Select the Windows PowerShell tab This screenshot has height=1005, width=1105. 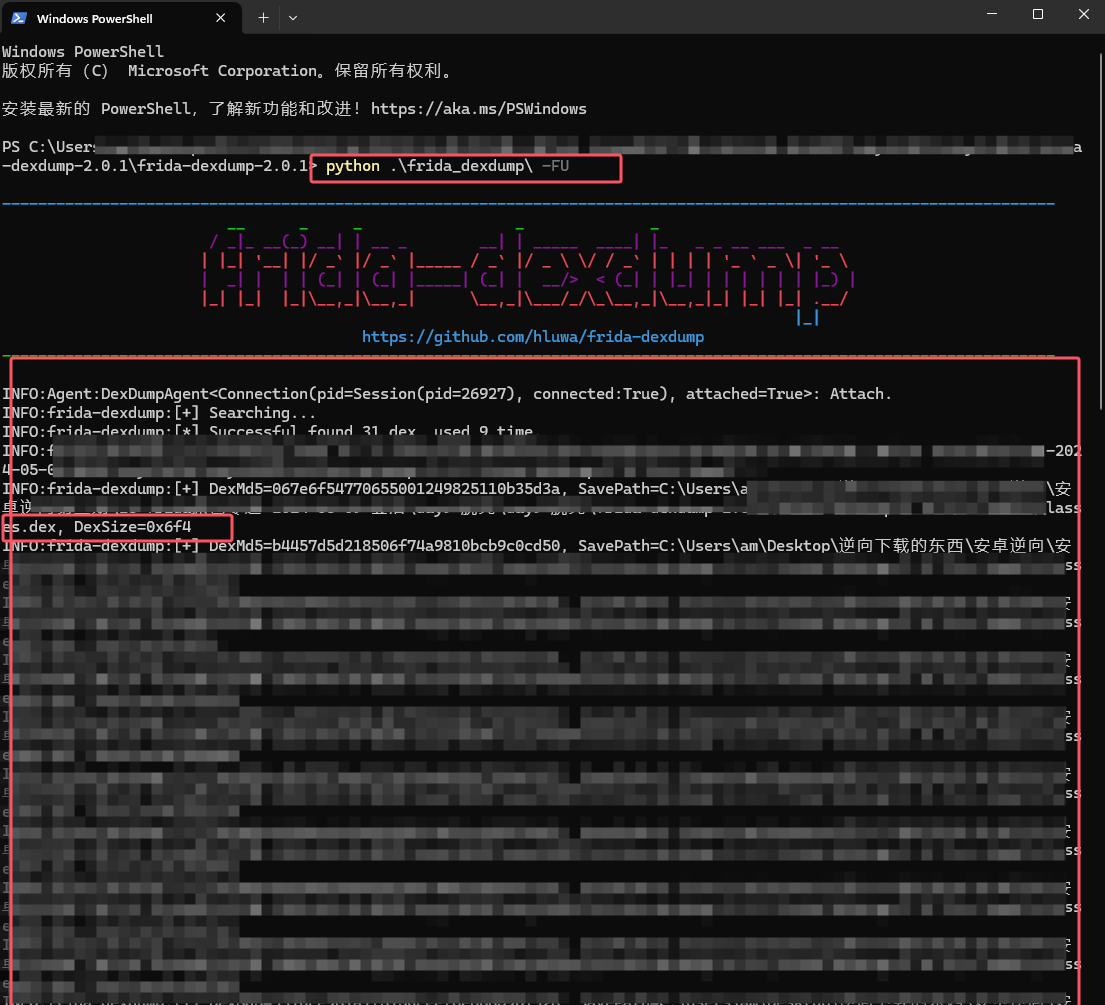[121, 18]
